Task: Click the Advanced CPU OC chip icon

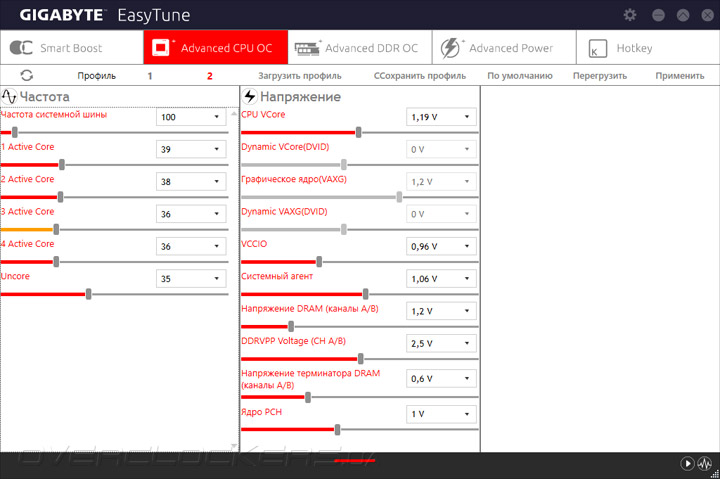Action: pos(161,47)
